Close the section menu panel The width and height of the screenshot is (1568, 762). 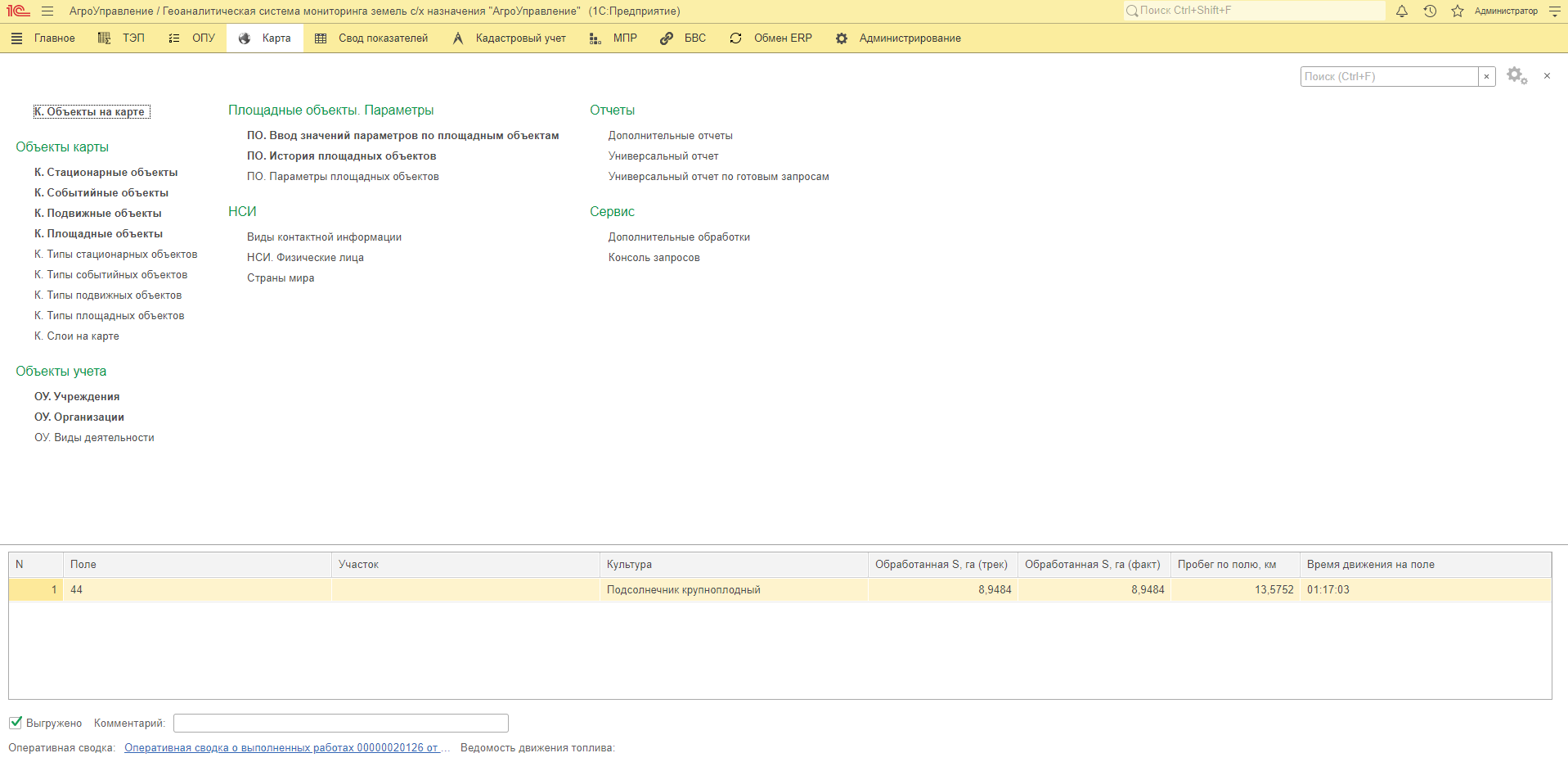tap(1547, 76)
